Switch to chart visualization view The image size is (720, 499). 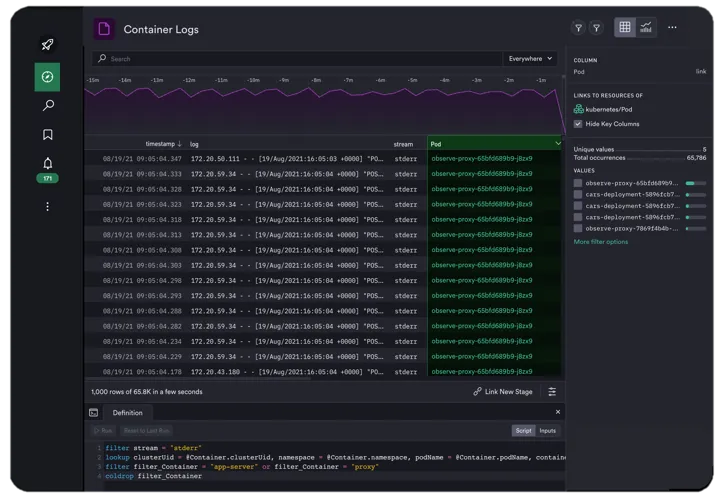pos(646,27)
